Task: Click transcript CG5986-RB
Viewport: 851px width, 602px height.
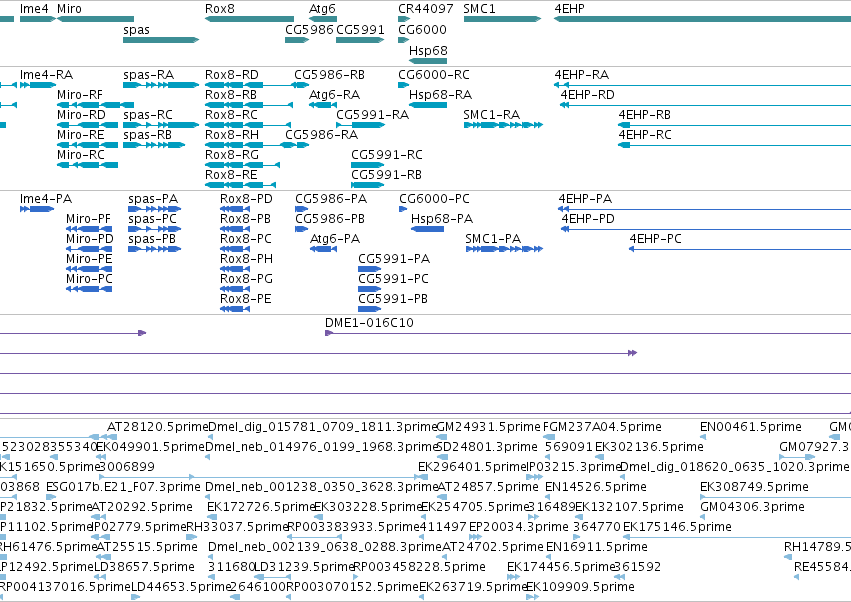Action: [329, 75]
